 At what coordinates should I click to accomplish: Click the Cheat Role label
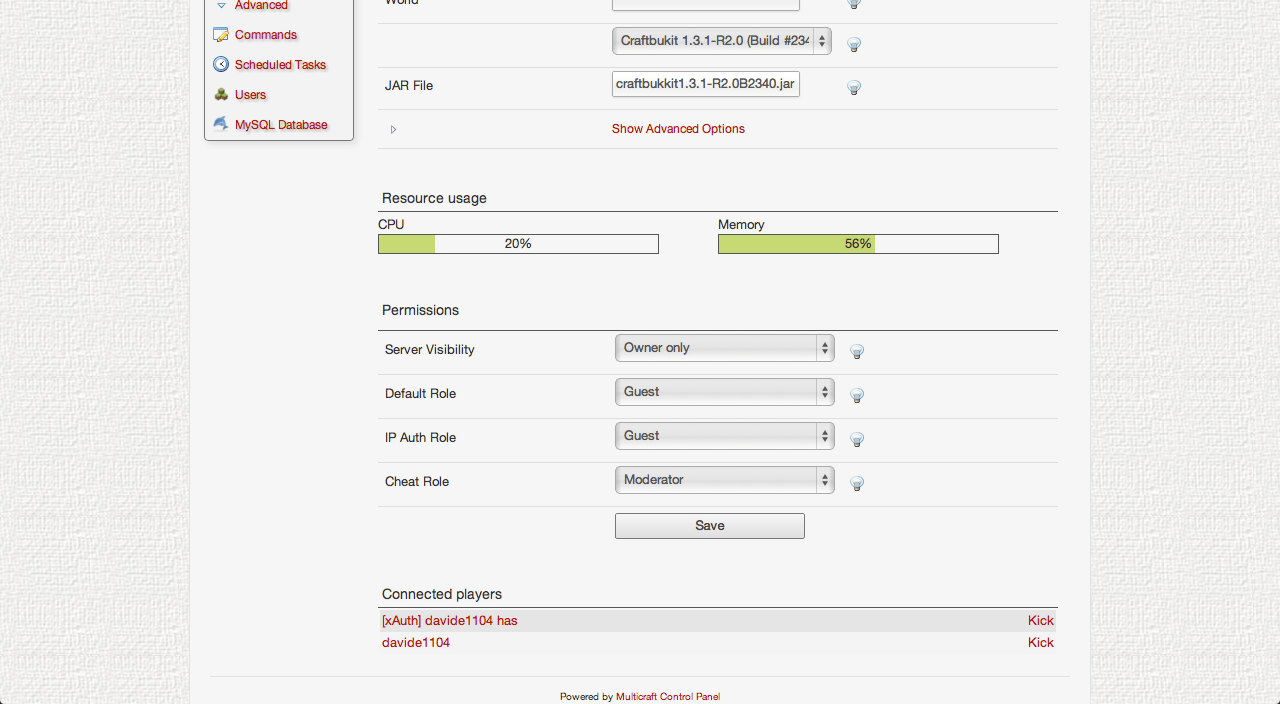tap(417, 482)
